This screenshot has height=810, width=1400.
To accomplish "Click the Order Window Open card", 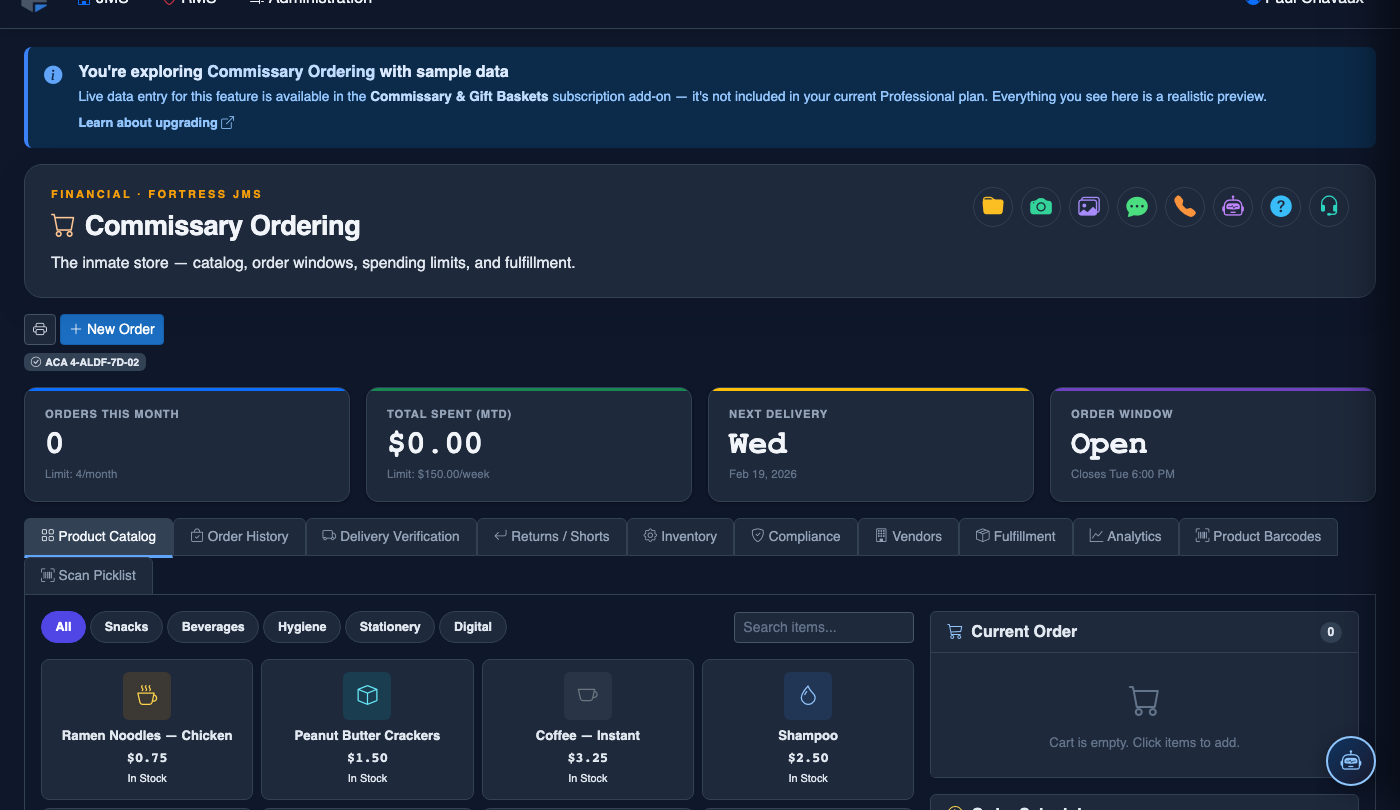I will 1213,445.
